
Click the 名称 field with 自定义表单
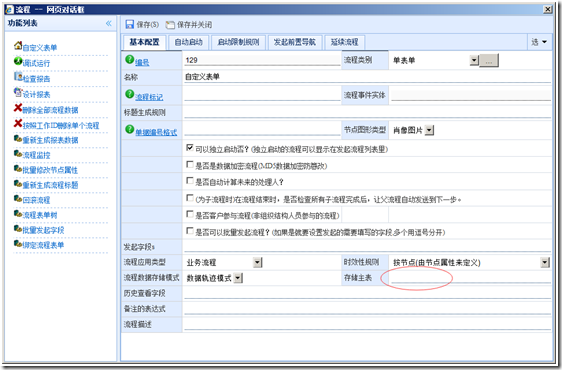(367, 77)
